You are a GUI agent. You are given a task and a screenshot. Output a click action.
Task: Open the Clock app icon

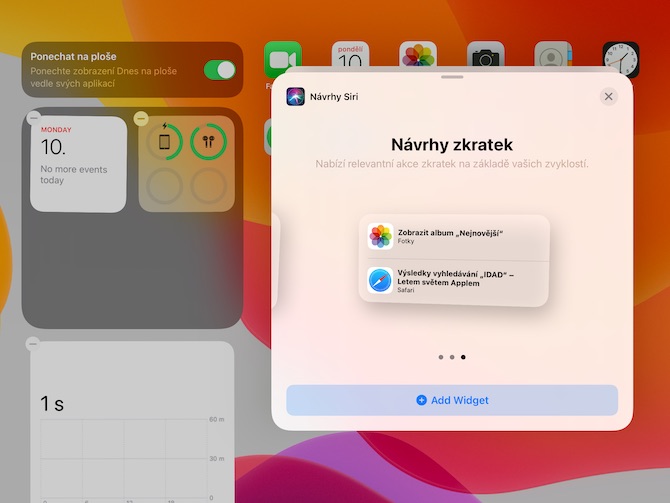coord(621,59)
